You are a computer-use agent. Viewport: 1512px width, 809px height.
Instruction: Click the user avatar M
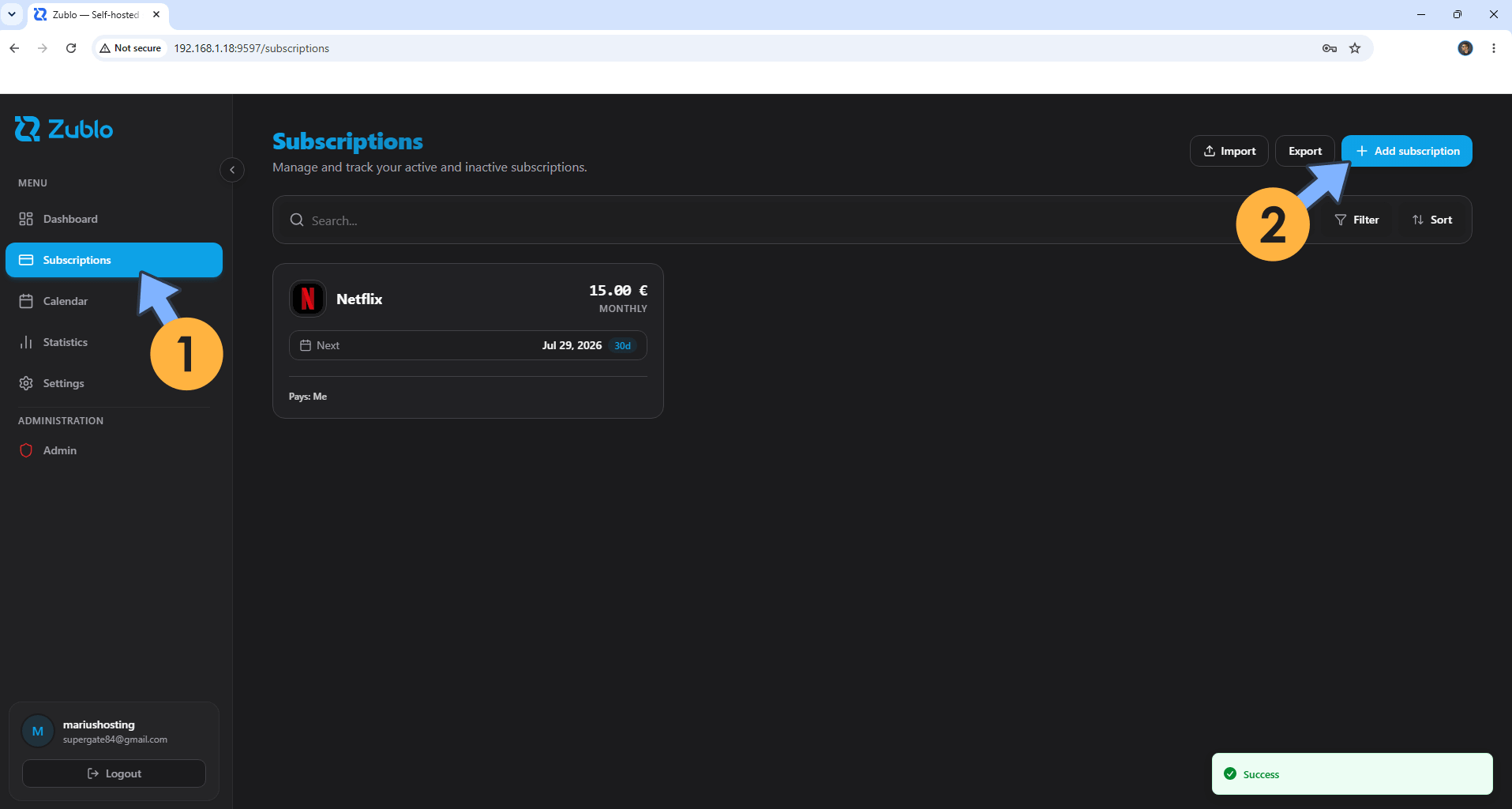pos(38,731)
